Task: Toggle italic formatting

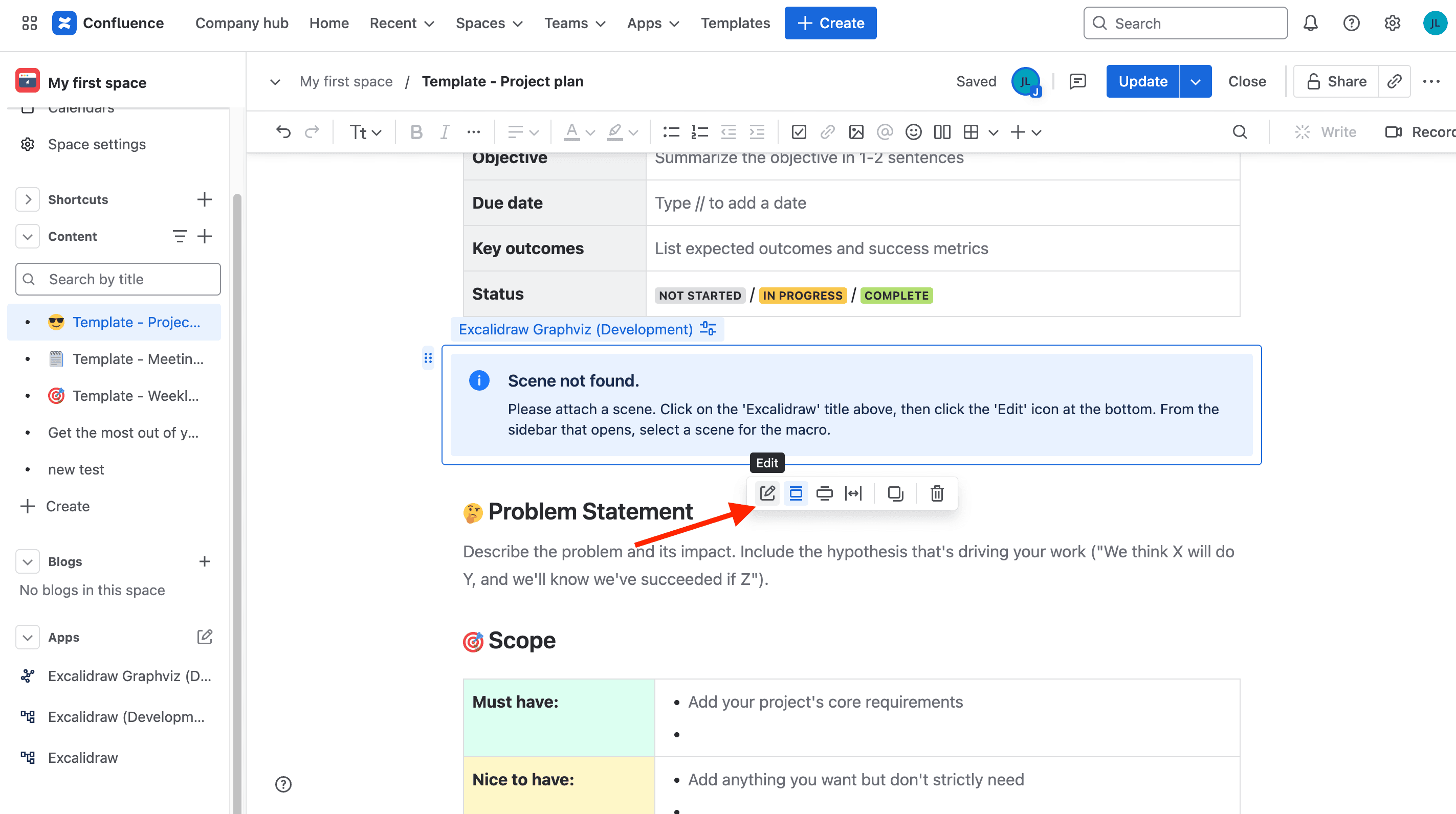Action: 445,132
